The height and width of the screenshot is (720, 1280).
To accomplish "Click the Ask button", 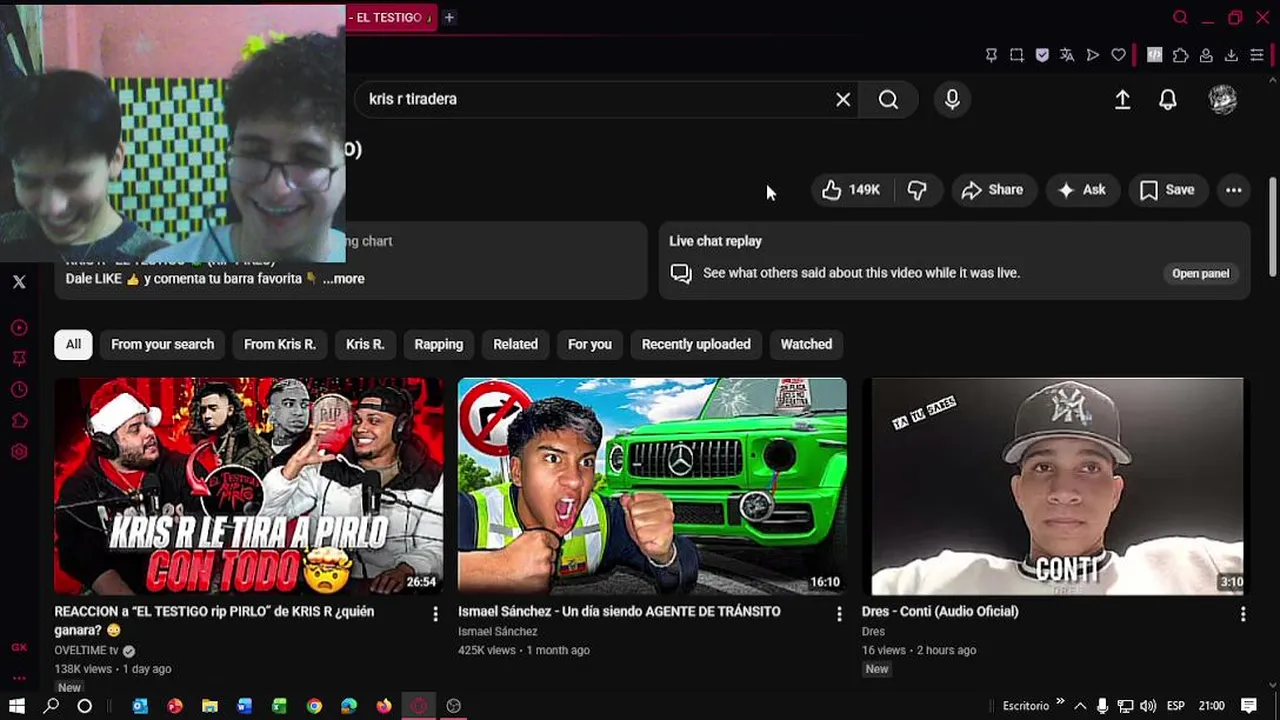I will click(1082, 190).
